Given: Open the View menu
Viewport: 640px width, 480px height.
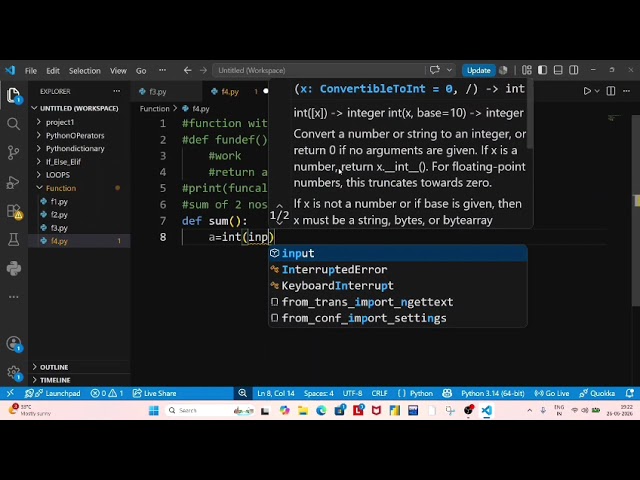Looking at the screenshot, I should (x=118, y=71).
